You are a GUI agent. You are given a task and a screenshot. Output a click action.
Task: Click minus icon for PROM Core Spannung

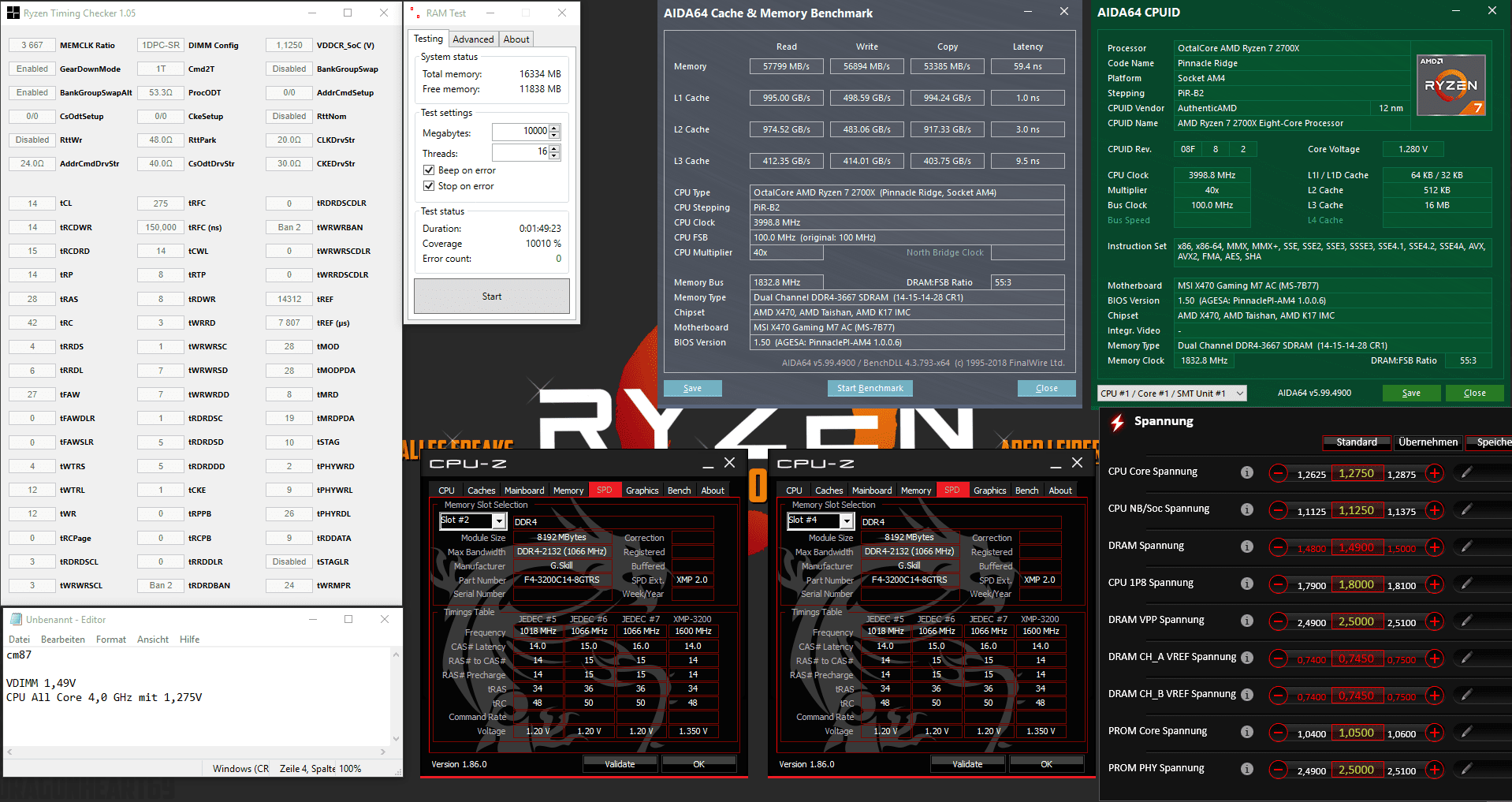pos(1279,733)
